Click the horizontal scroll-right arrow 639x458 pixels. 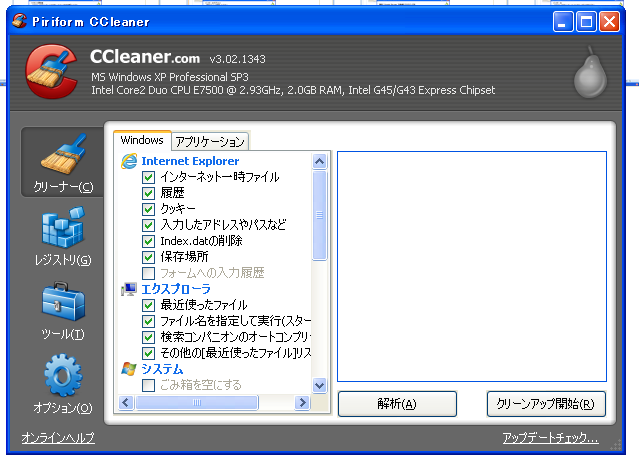click(x=302, y=403)
